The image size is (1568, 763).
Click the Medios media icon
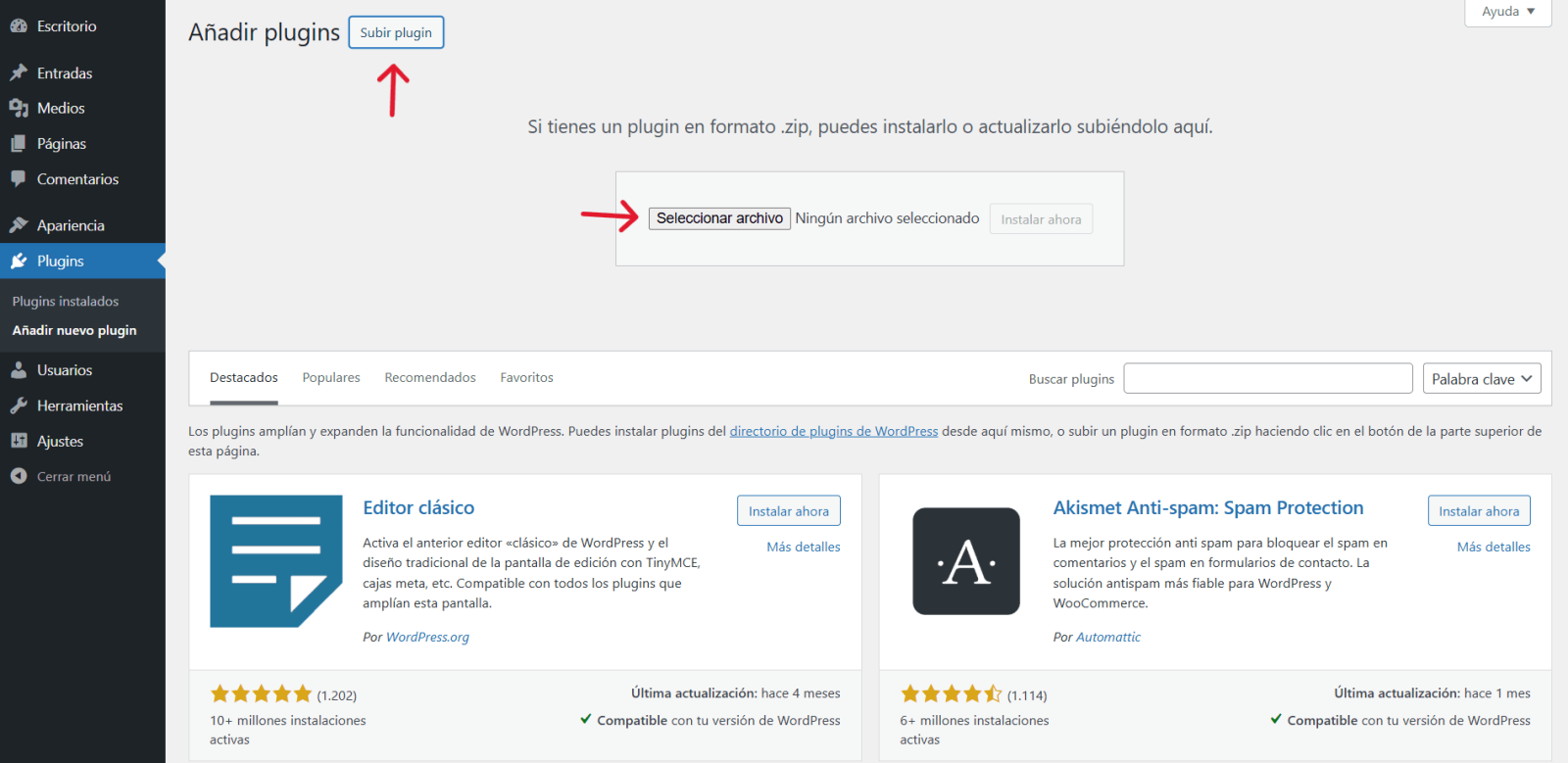coord(19,109)
